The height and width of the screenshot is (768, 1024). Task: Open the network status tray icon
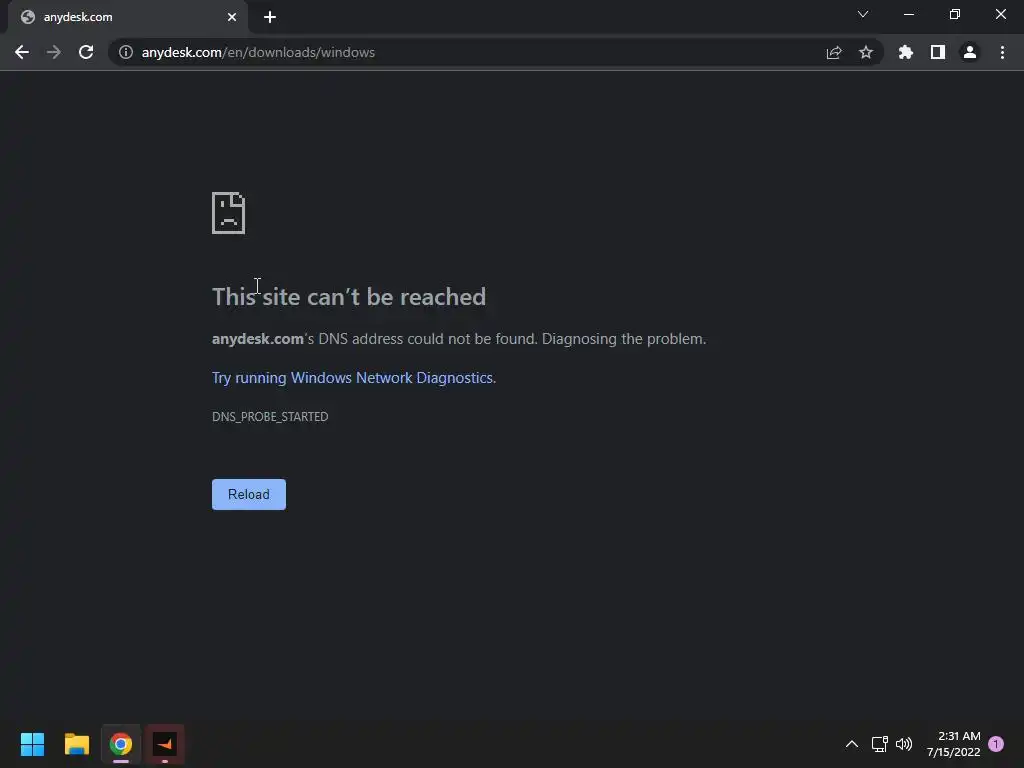[879, 744]
